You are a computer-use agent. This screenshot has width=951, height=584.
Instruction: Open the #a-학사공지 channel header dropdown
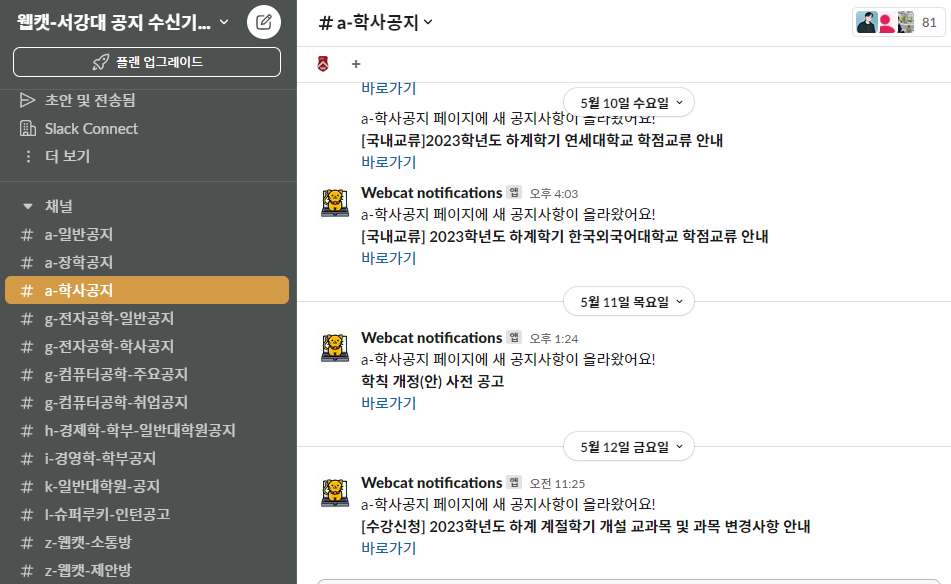click(x=375, y=22)
